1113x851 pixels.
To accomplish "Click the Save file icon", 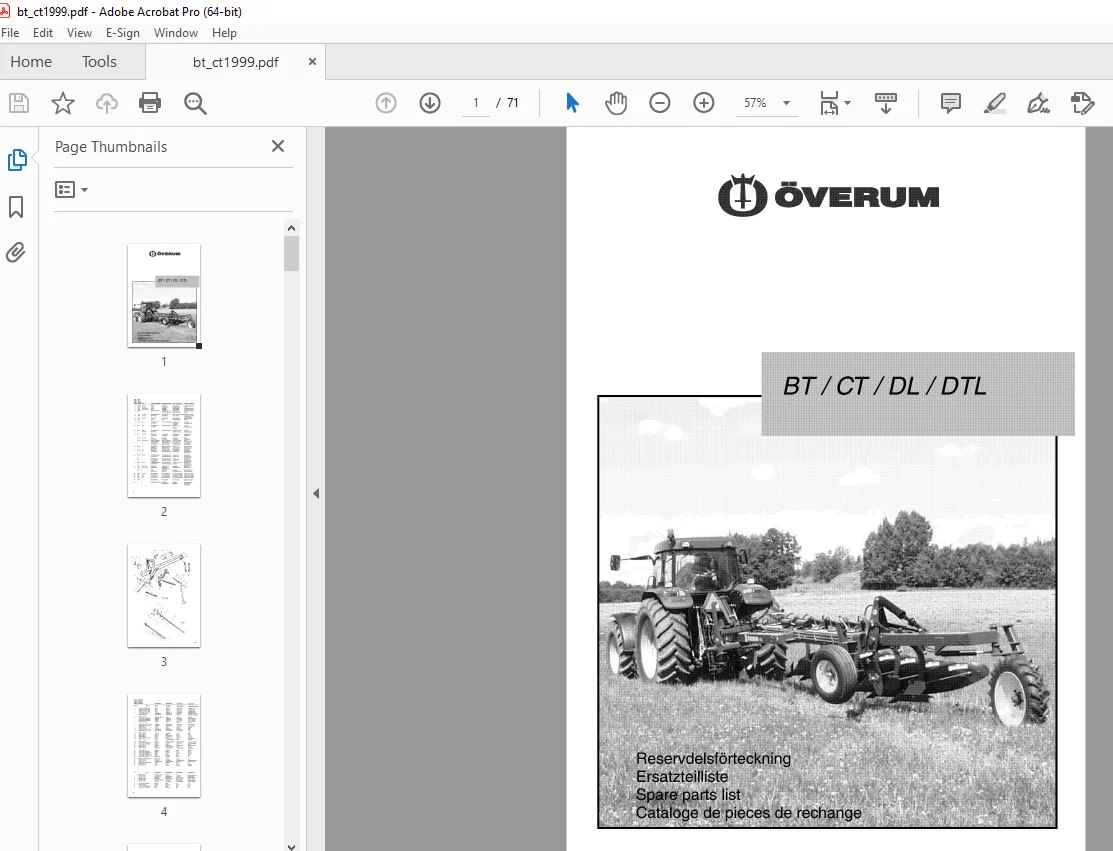I will [x=19, y=103].
